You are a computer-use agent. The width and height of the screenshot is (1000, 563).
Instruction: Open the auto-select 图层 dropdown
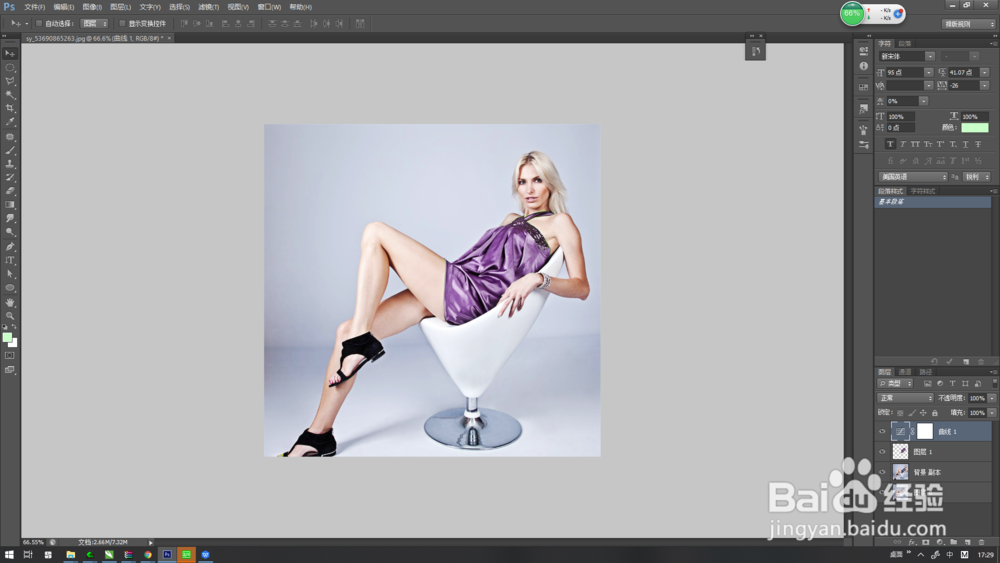(x=94, y=24)
